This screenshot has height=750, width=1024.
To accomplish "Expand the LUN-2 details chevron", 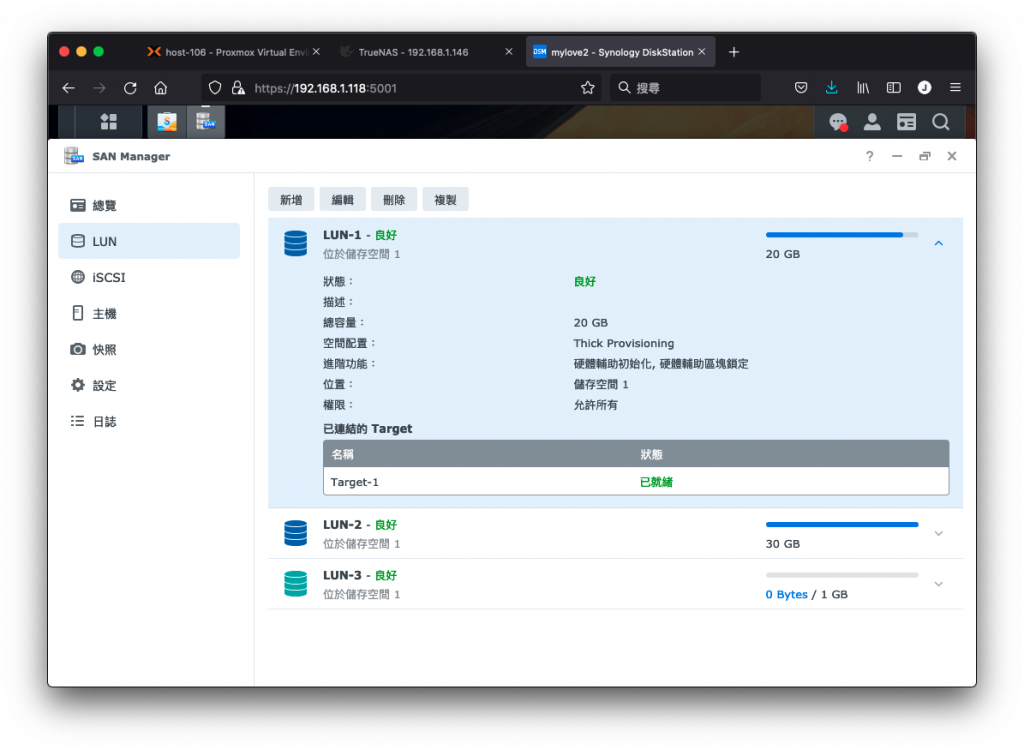I will click(x=938, y=533).
